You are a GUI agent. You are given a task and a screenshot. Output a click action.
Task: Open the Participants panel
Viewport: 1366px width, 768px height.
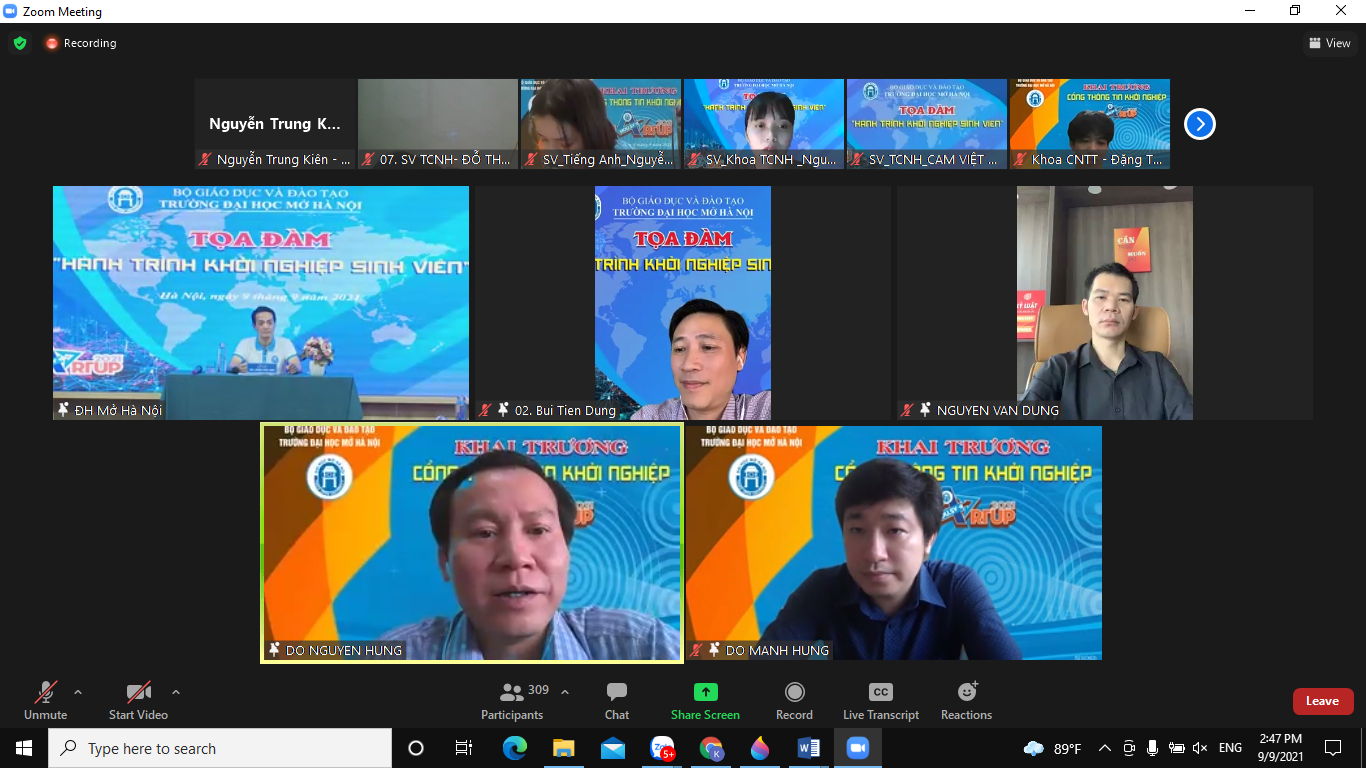point(512,700)
